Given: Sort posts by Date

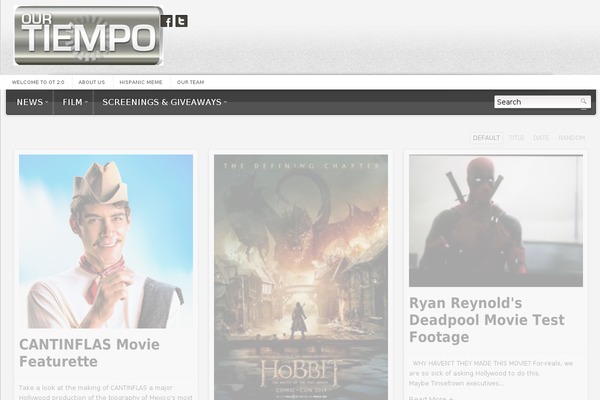Looking at the screenshot, I should point(541,138).
